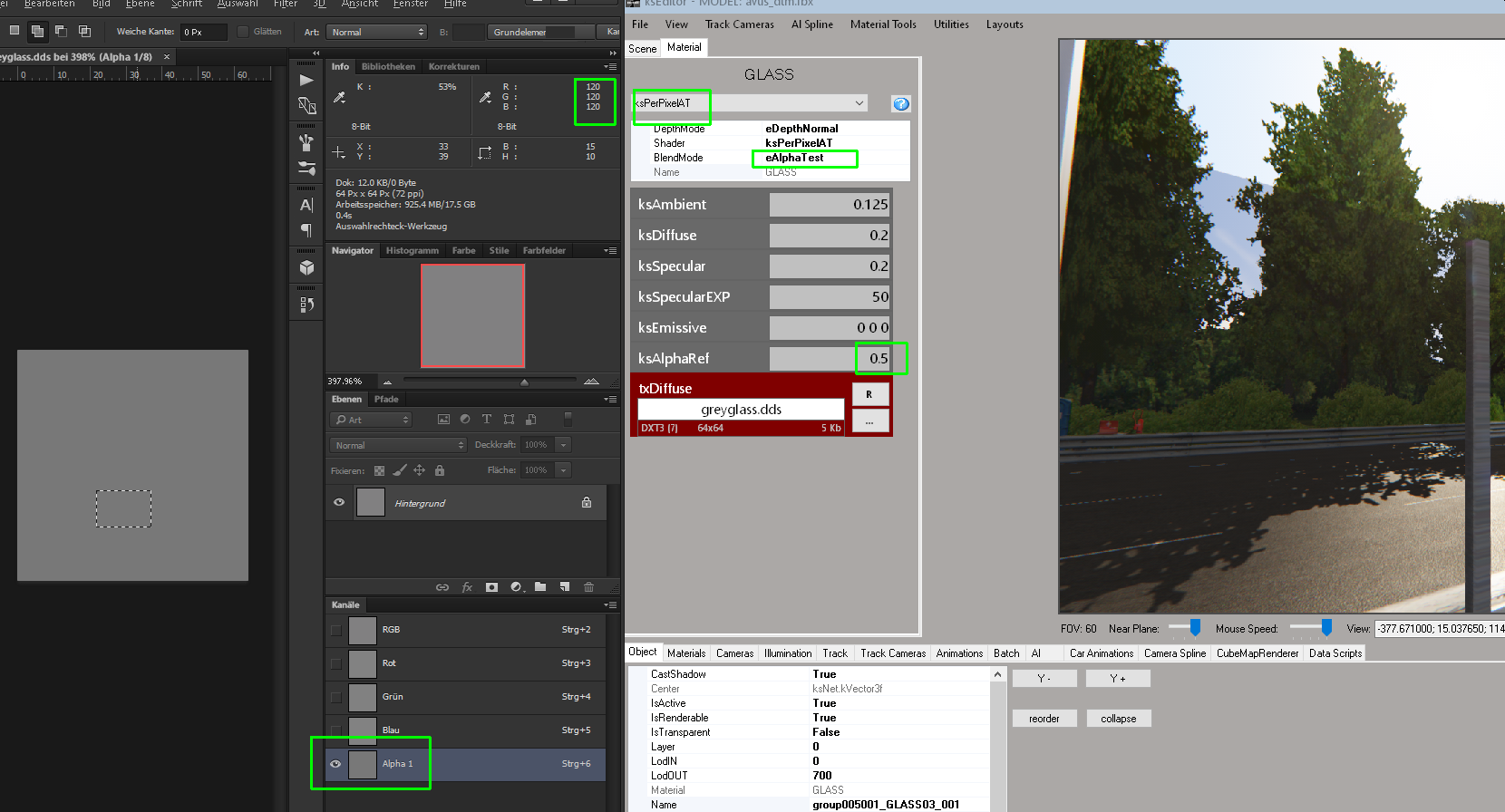Lock image pixels brush icon in Fixieren row
The image size is (1505, 812).
tap(399, 470)
